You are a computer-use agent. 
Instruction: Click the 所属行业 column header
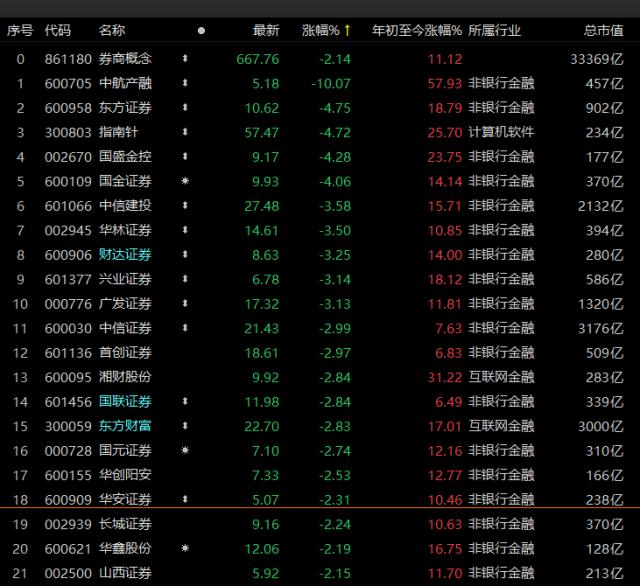(495, 30)
